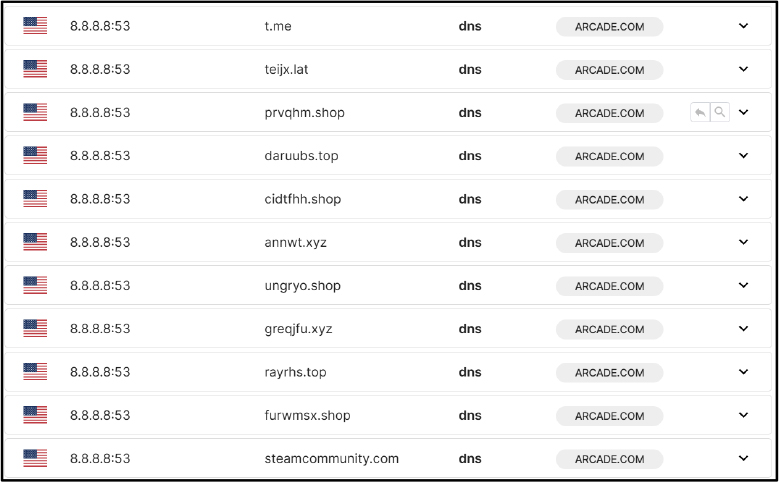This screenshot has width=779, height=482.
Task: Click the flag icon in annwt.xyz row
Action: coord(35,242)
